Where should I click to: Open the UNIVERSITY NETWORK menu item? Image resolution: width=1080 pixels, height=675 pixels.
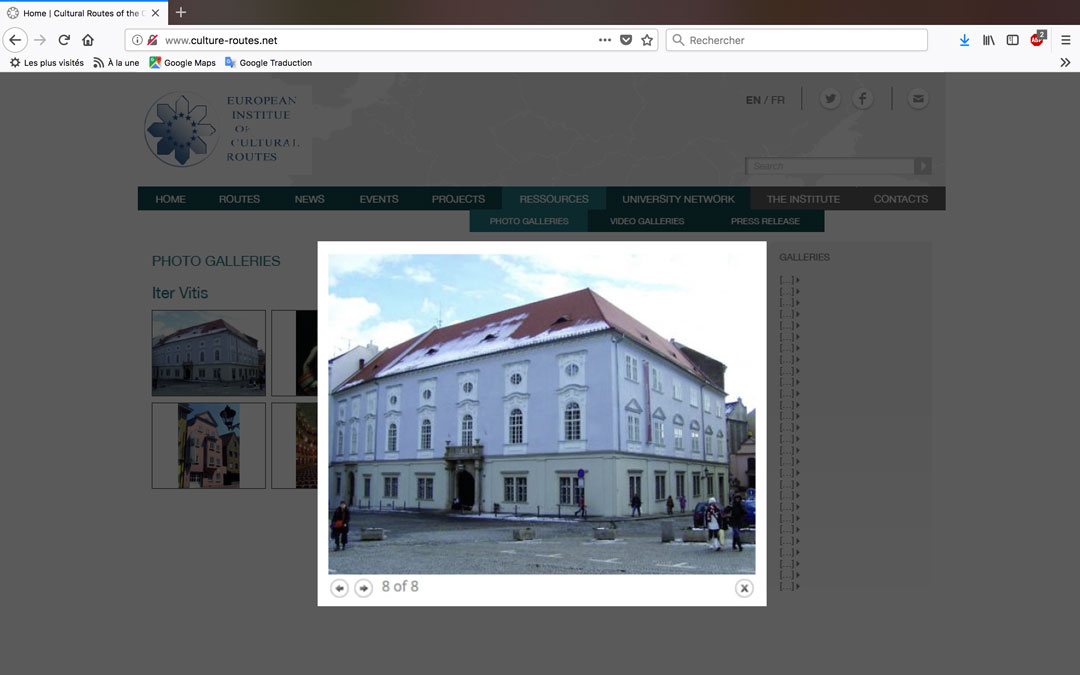678,199
